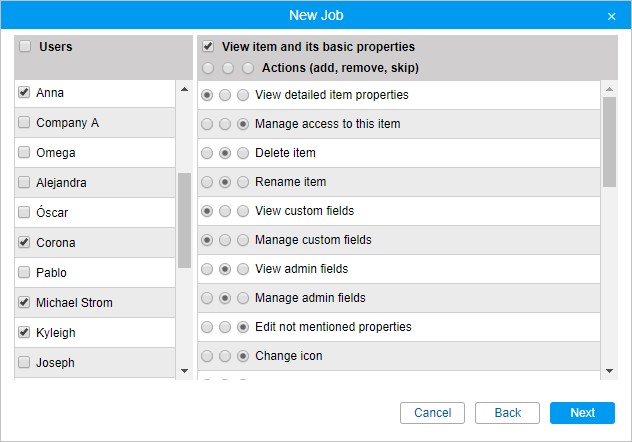Click the users list scroll-up arrow
Viewport: 632px width, 442px height.
coord(184,89)
